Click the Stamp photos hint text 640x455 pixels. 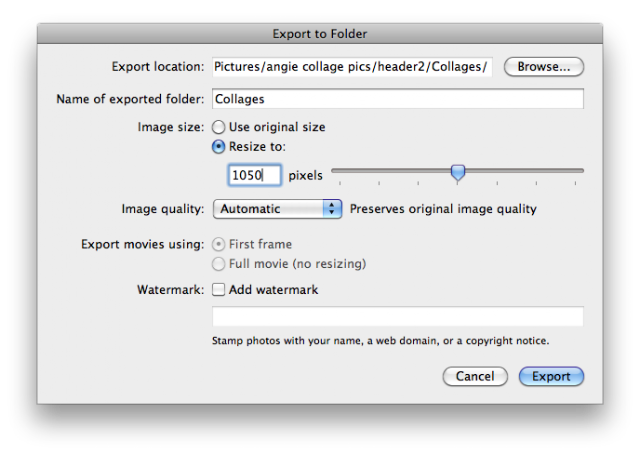pyautogui.click(x=380, y=340)
